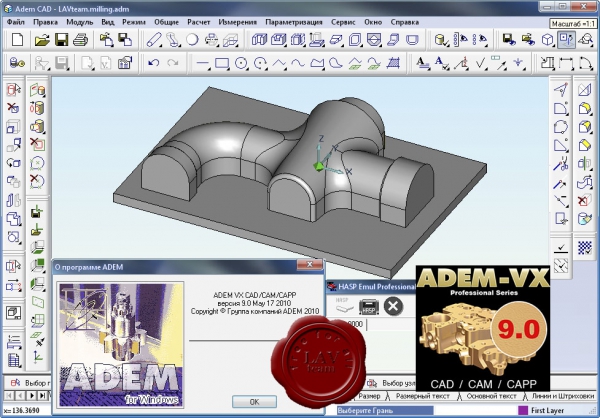The image size is (600, 418).
Task: Expand the pencil ruler tool flyout in top toolbar
Action: 159,46
